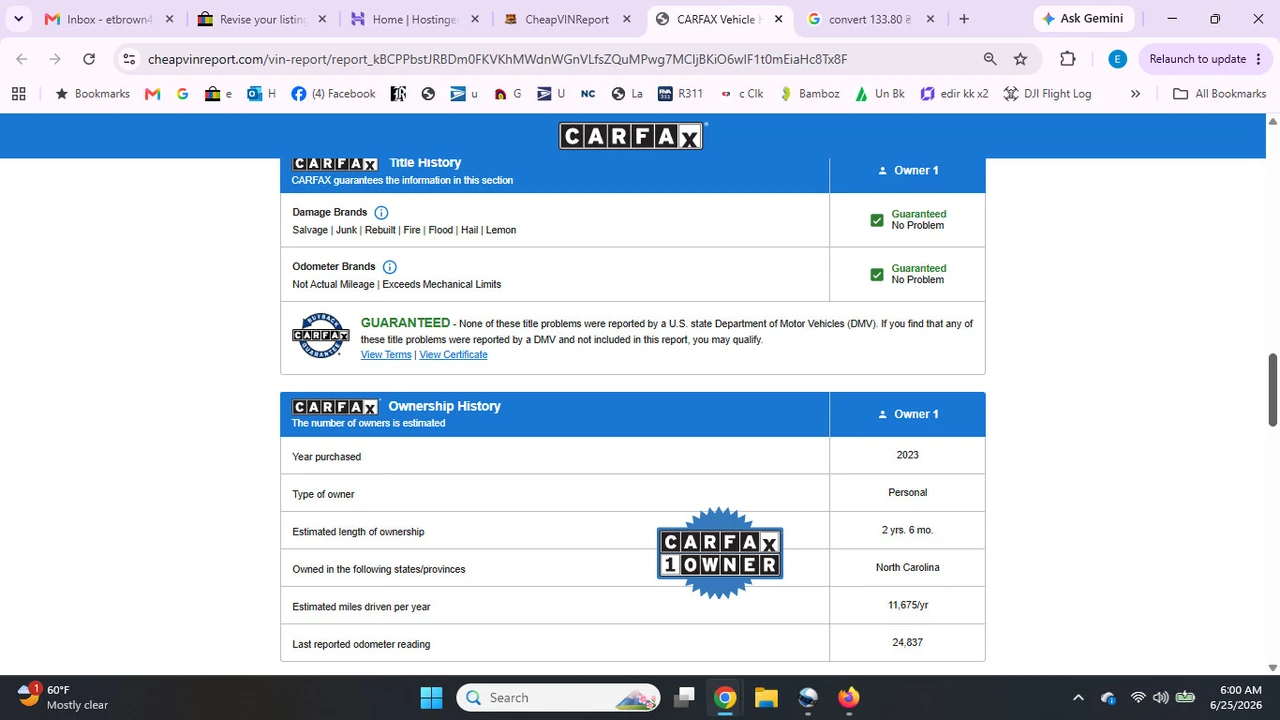Image resolution: width=1280 pixels, height=720 pixels.
Task: Open the All Bookmarks folder
Action: click(1220, 94)
